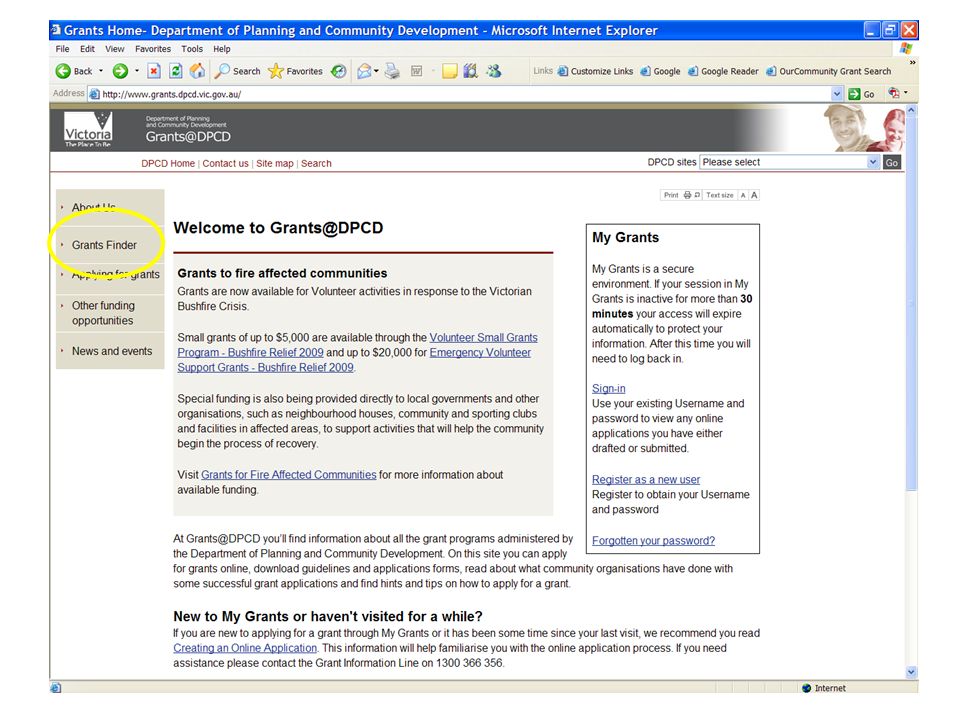This screenshot has width=960, height=720.
Task: Open Google Reader link
Action: (724, 71)
